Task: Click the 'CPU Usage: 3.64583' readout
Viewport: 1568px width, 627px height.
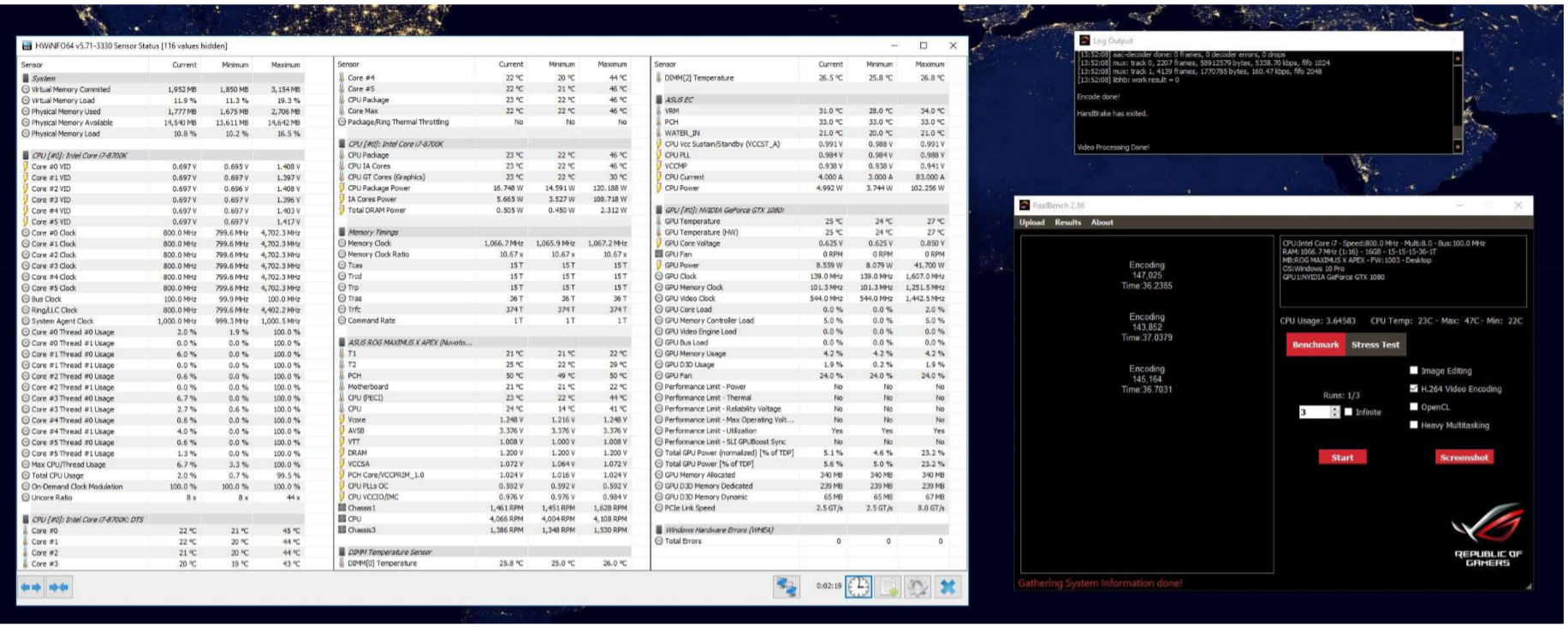Action: click(x=1319, y=321)
